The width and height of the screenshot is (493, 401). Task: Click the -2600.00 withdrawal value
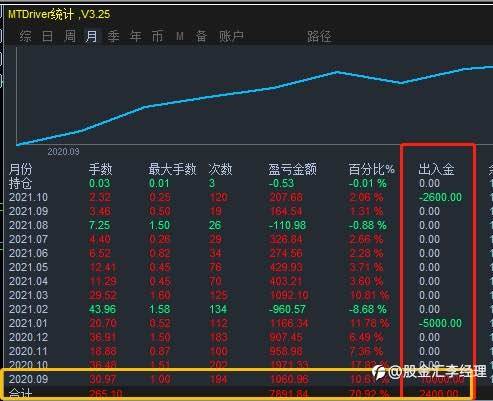coord(440,197)
